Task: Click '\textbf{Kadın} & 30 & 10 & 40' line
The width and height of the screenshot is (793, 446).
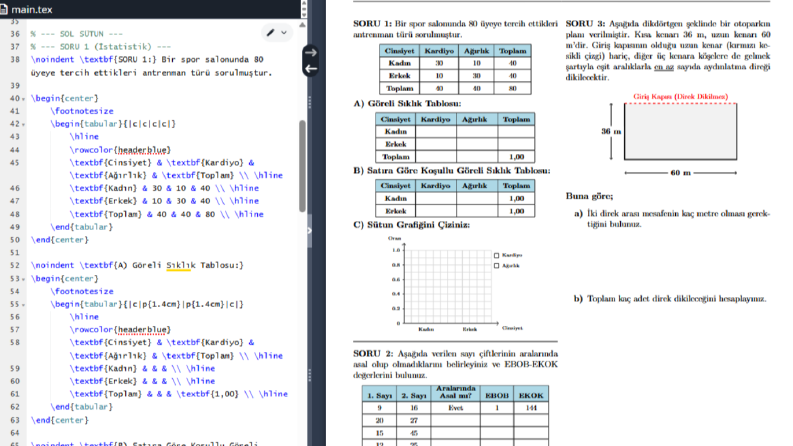Action: [164, 188]
